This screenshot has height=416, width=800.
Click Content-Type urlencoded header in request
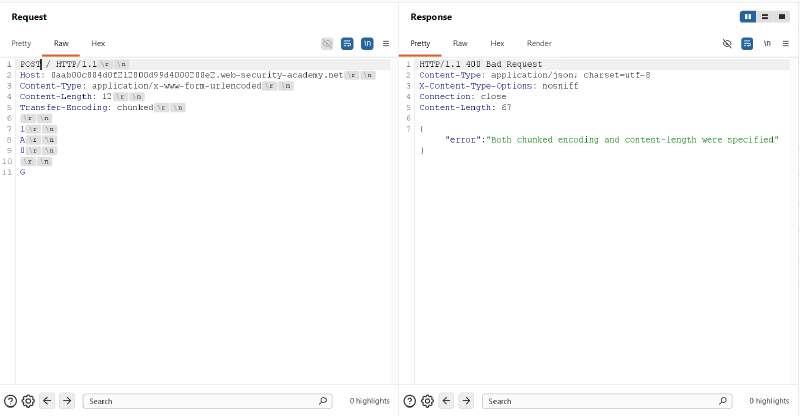coord(140,86)
